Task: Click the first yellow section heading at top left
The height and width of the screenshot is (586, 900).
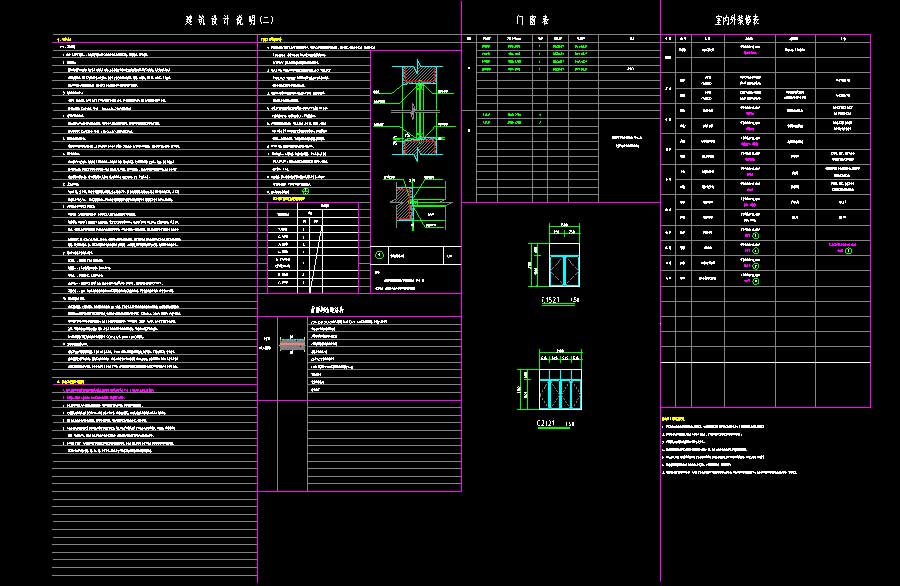Action: pos(60,40)
